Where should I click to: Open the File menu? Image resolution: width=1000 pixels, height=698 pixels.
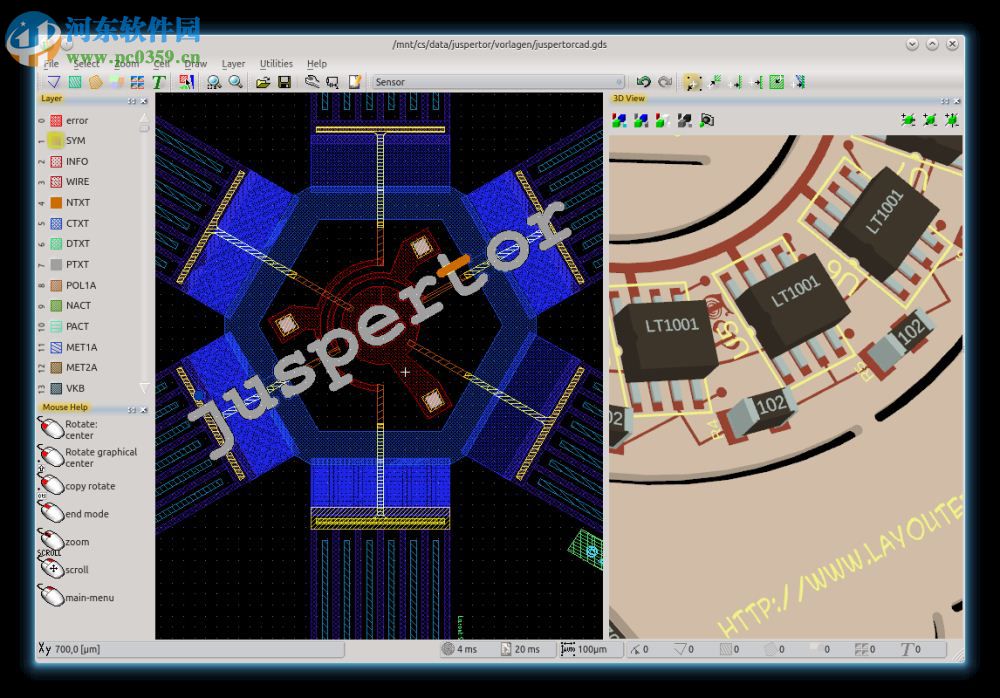coord(51,64)
